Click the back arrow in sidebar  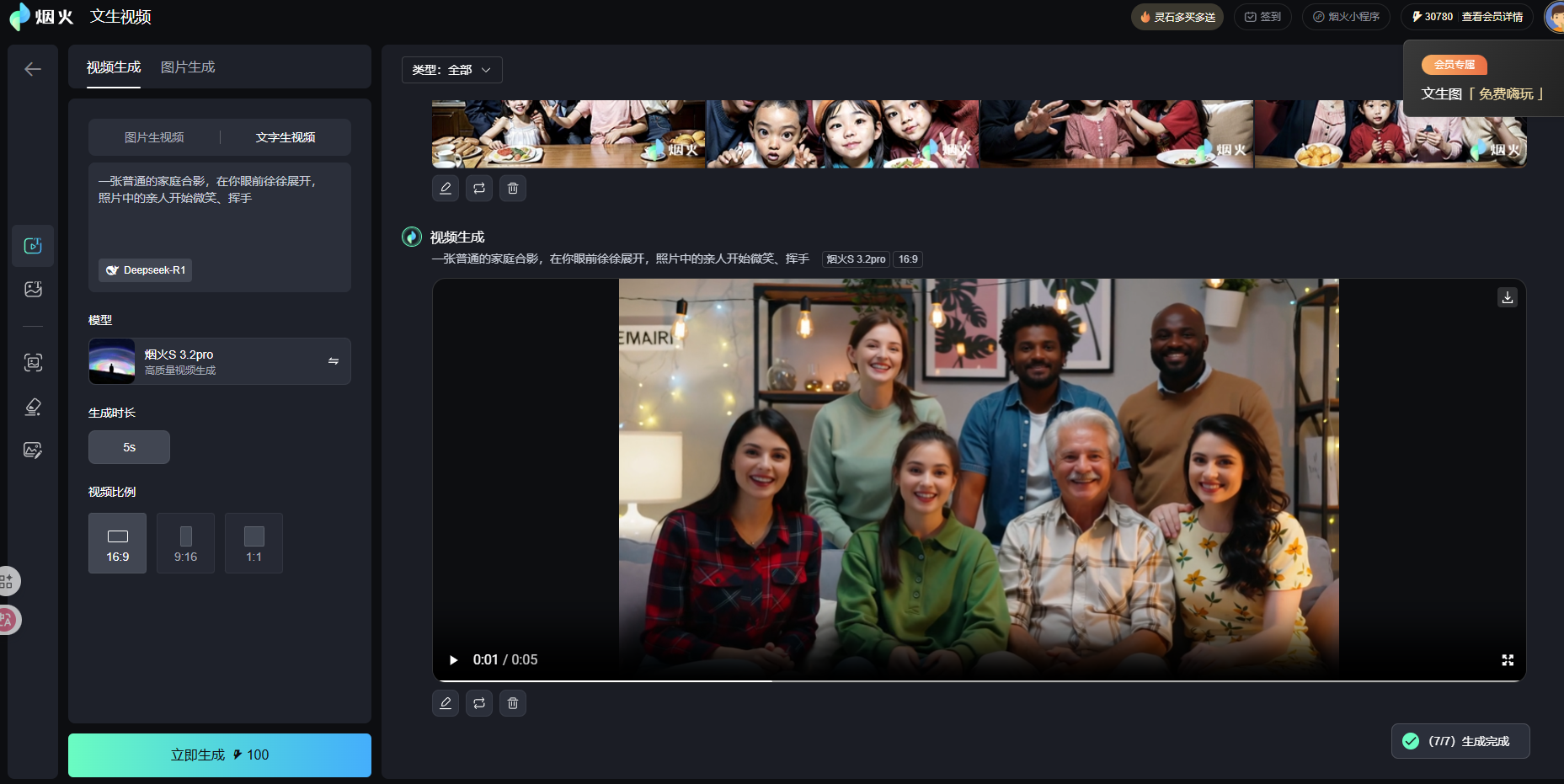tap(33, 69)
